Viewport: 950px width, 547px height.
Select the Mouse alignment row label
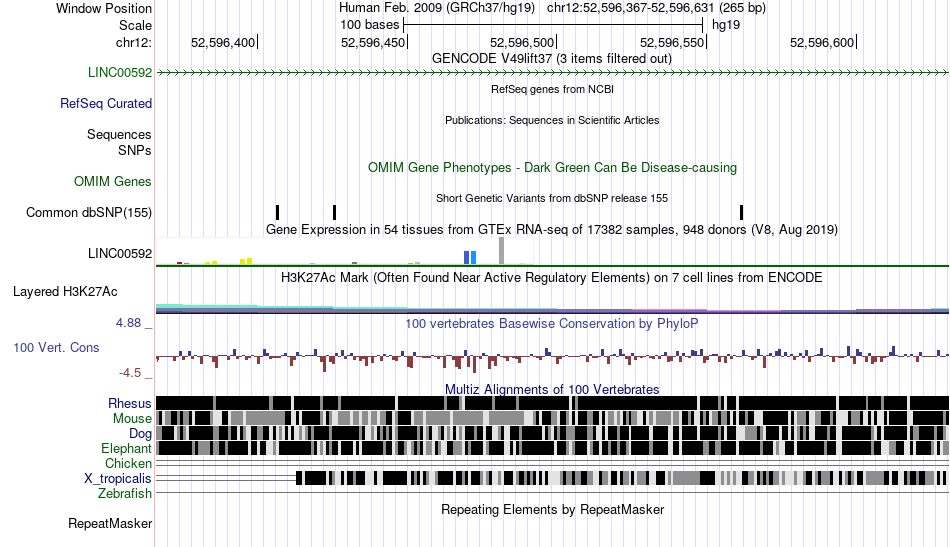click(132, 419)
